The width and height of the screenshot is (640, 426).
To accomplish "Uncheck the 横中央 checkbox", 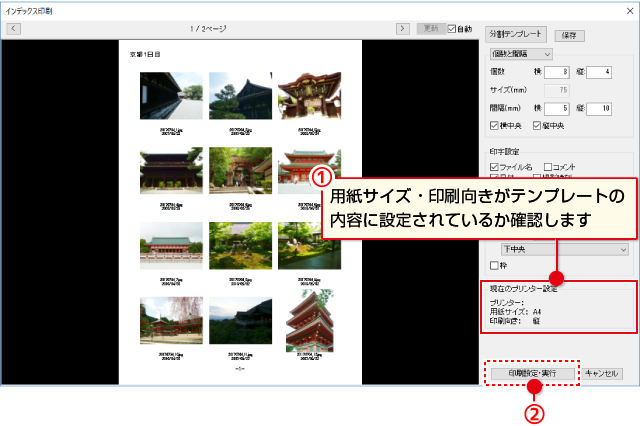I will click(495, 126).
